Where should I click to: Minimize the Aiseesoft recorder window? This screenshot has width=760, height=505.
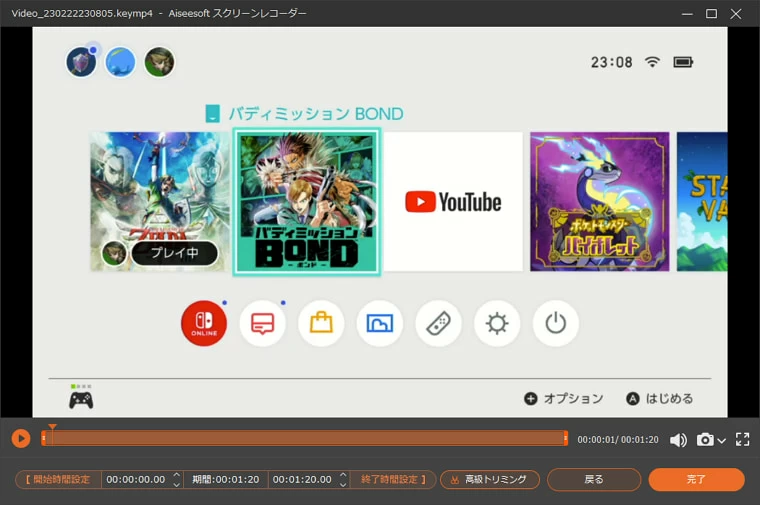(x=687, y=14)
